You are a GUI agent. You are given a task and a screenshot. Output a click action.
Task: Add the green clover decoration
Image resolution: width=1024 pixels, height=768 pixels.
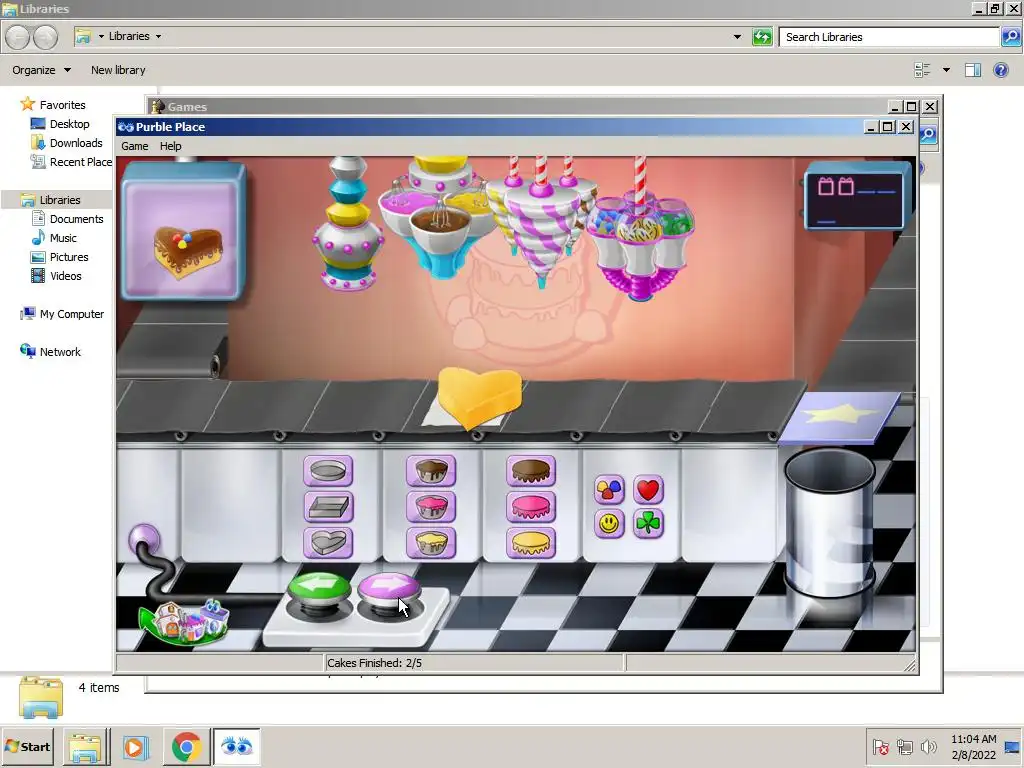[x=648, y=523]
